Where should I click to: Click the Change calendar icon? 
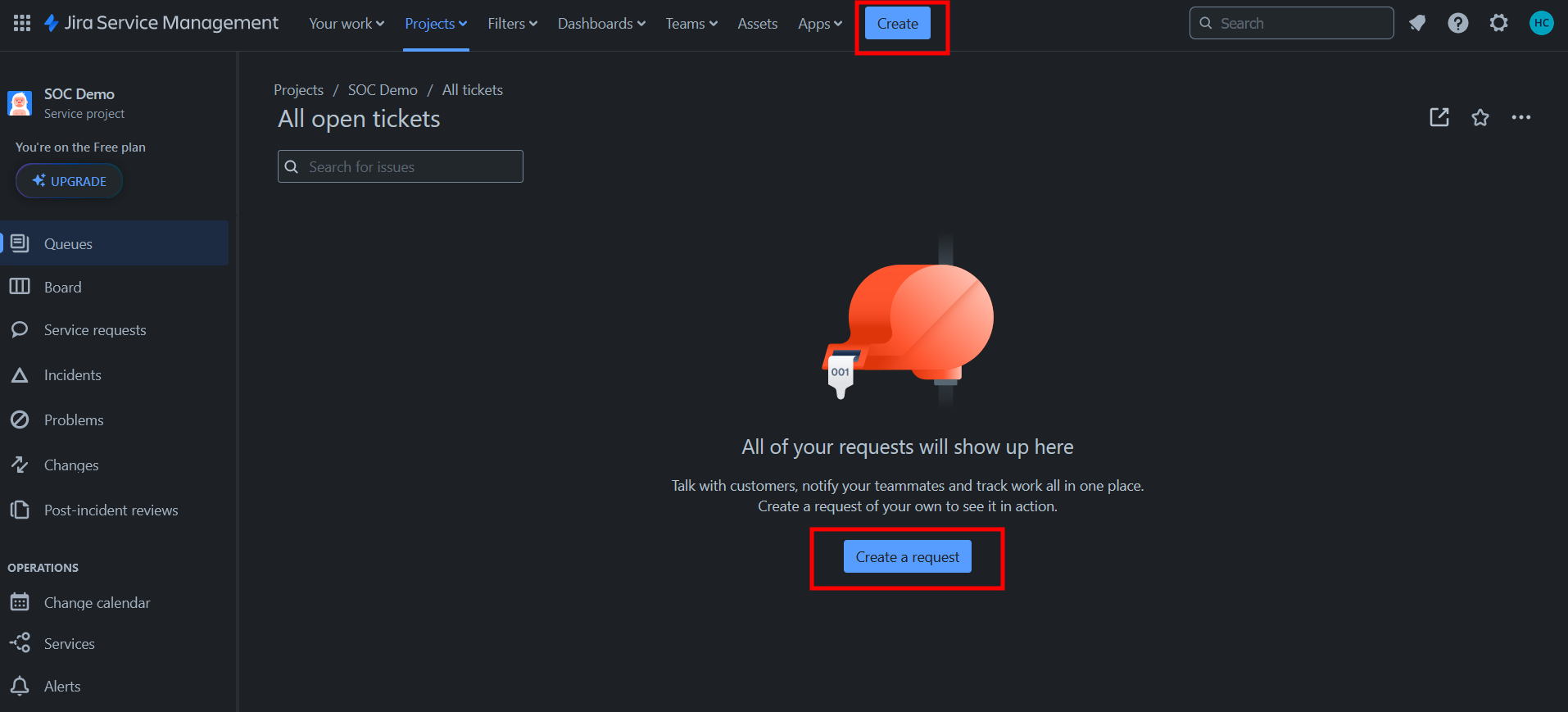[x=20, y=602]
